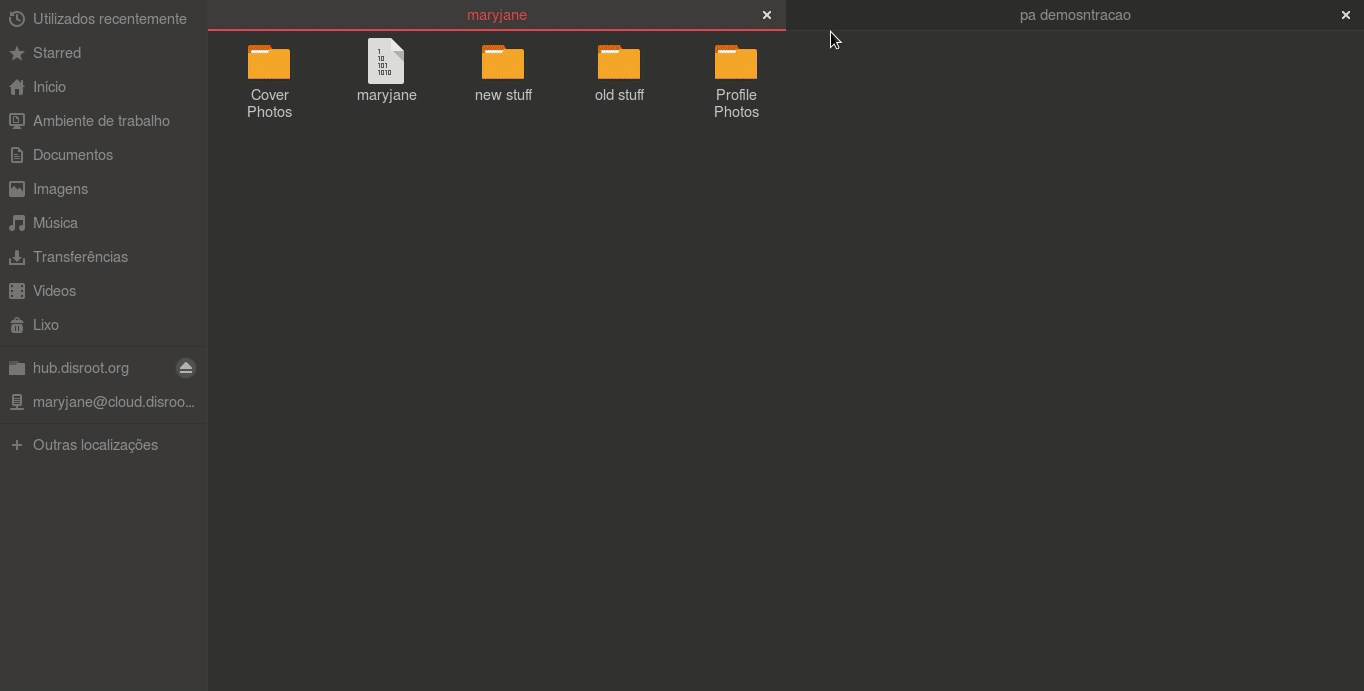Viewport: 1364px width, 691px height.
Task: Click the Lixo trash icon in sidebar
Action: [x=17, y=325]
